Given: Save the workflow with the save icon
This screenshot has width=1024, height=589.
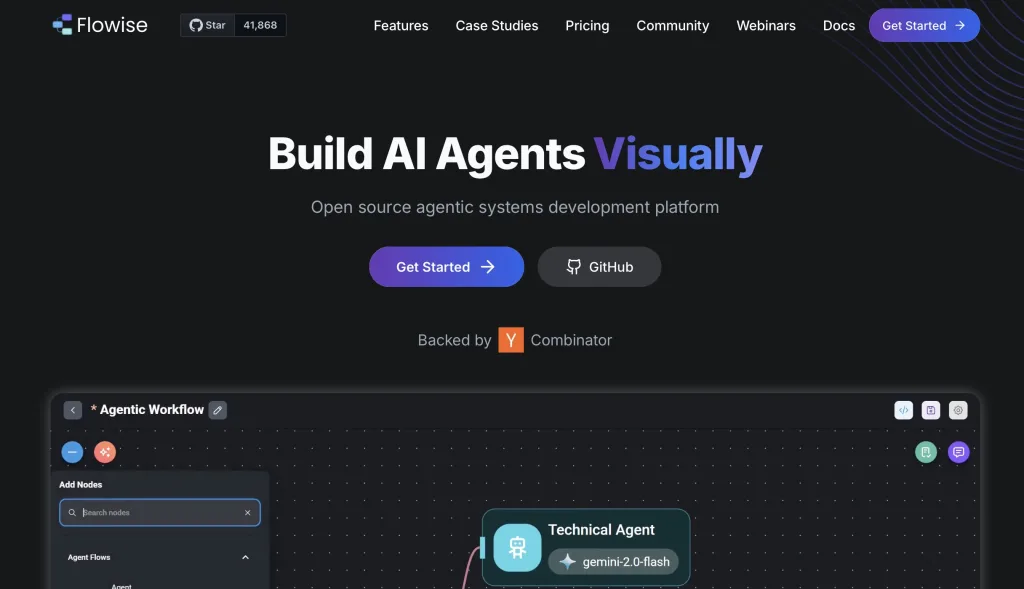Looking at the screenshot, I should (931, 410).
